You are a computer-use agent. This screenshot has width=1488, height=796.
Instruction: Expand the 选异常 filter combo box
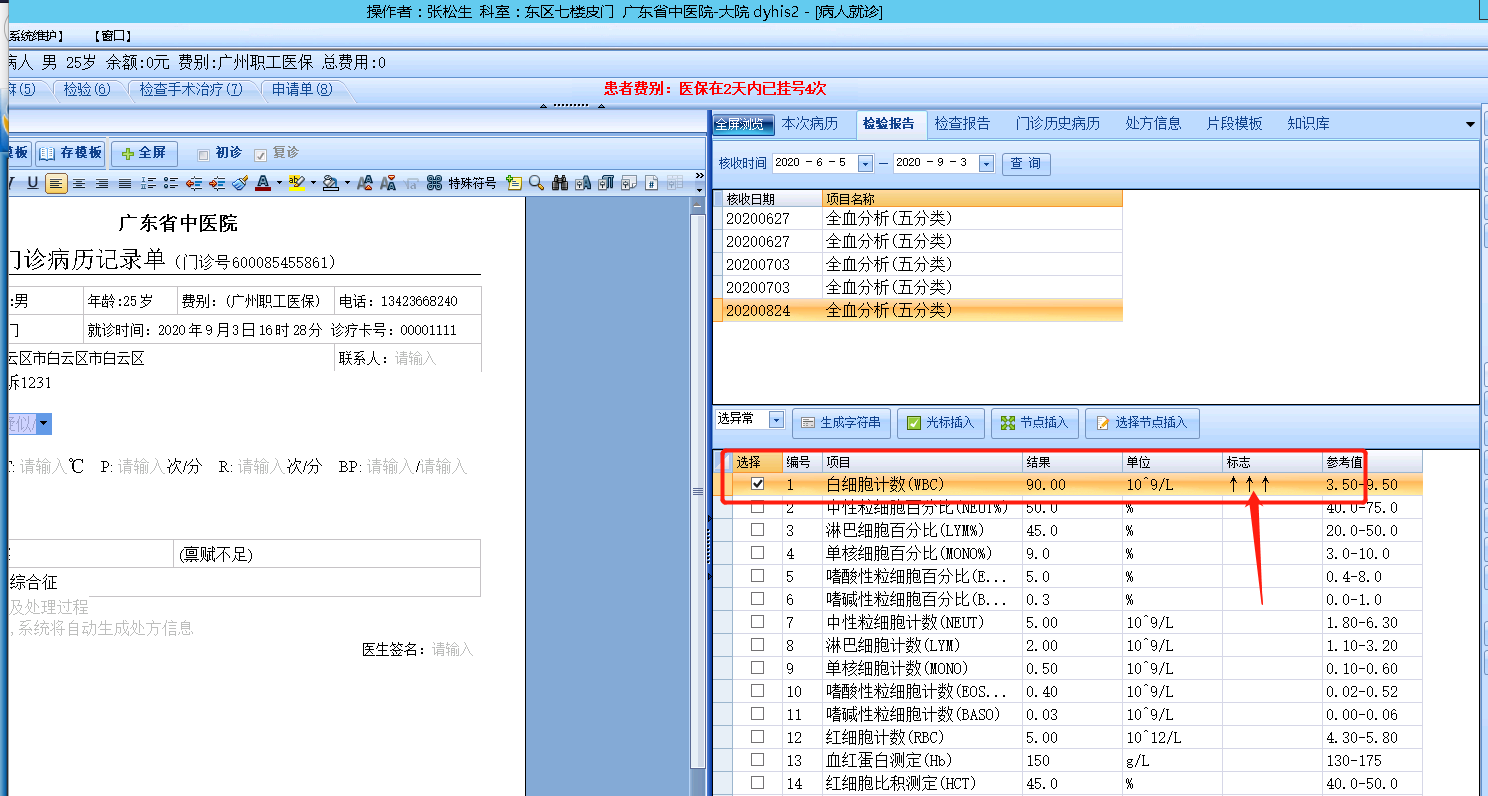point(776,420)
